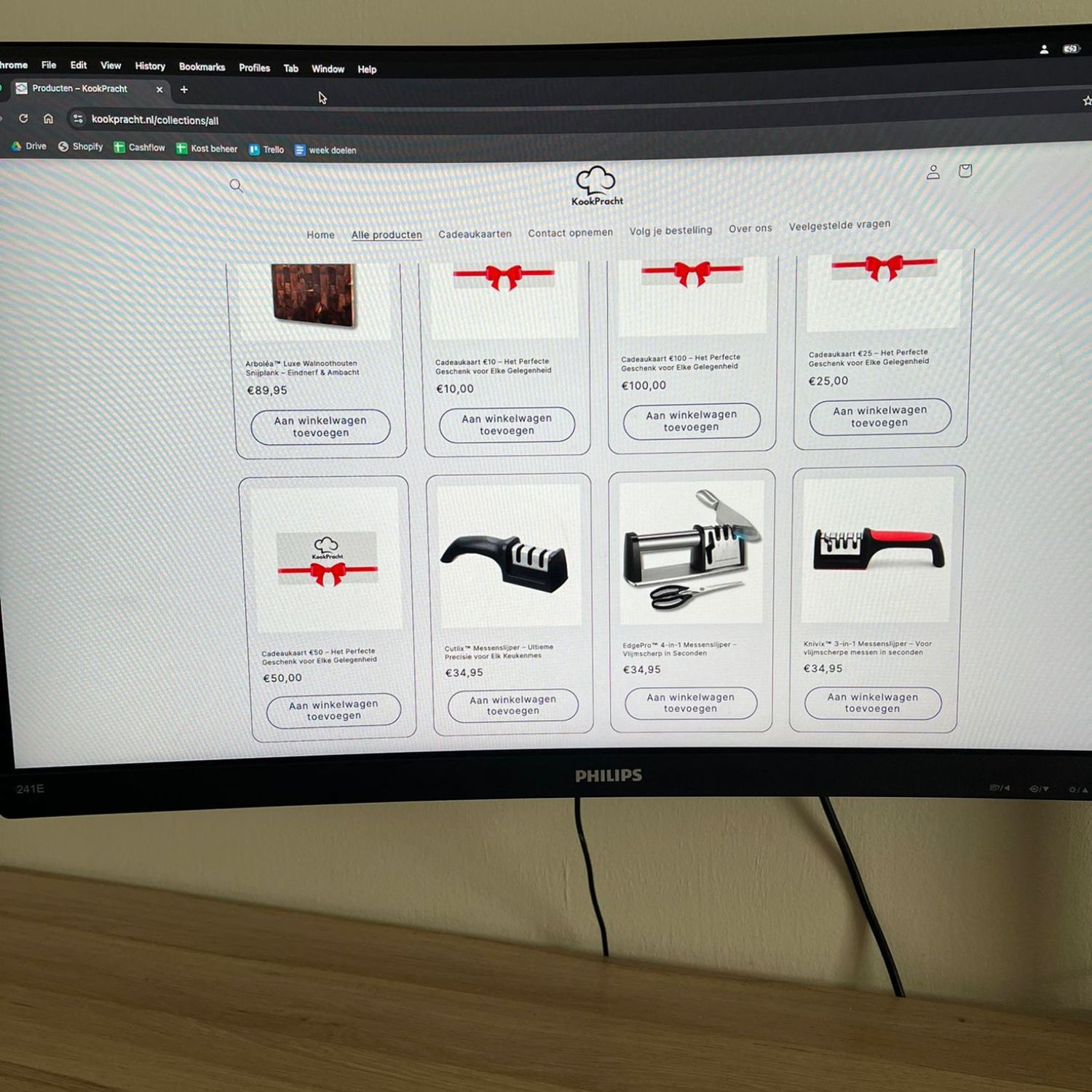1092x1092 pixels.
Task: Click the KookPracht logo
Action: [x=597, y=186]
